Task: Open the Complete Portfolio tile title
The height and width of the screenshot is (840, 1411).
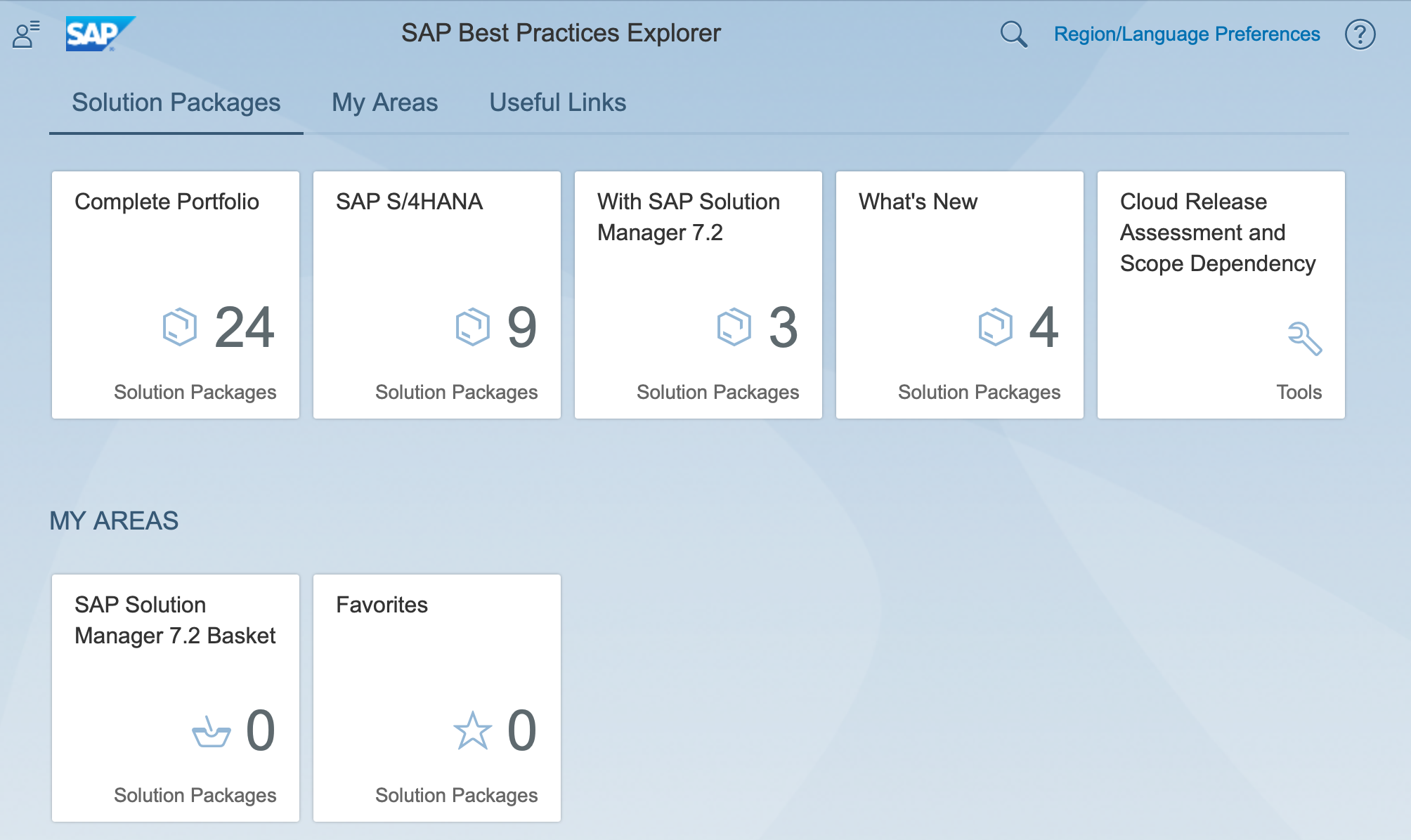Action: coord(167,202)
